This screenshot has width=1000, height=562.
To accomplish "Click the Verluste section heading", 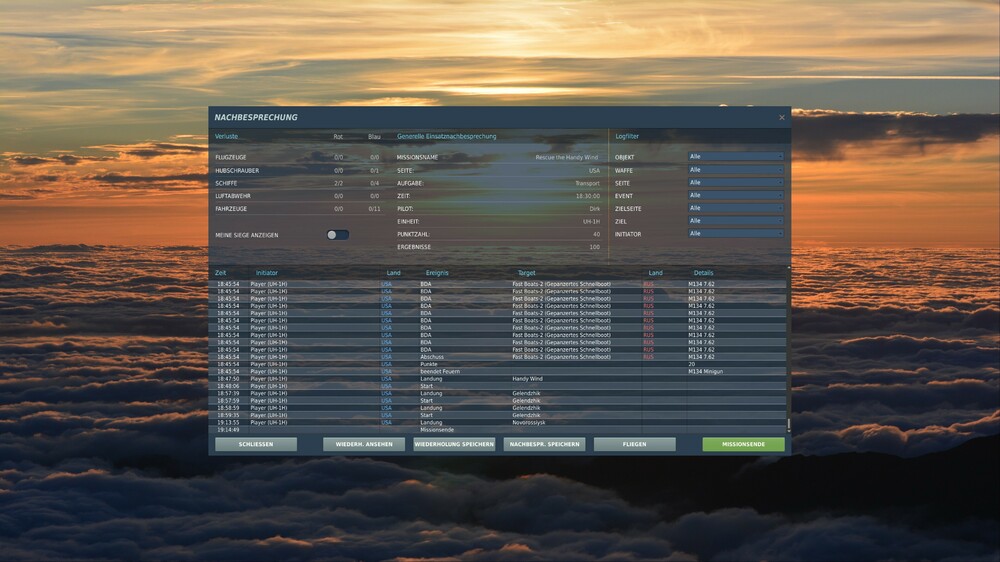I will [x=226, y=137].
